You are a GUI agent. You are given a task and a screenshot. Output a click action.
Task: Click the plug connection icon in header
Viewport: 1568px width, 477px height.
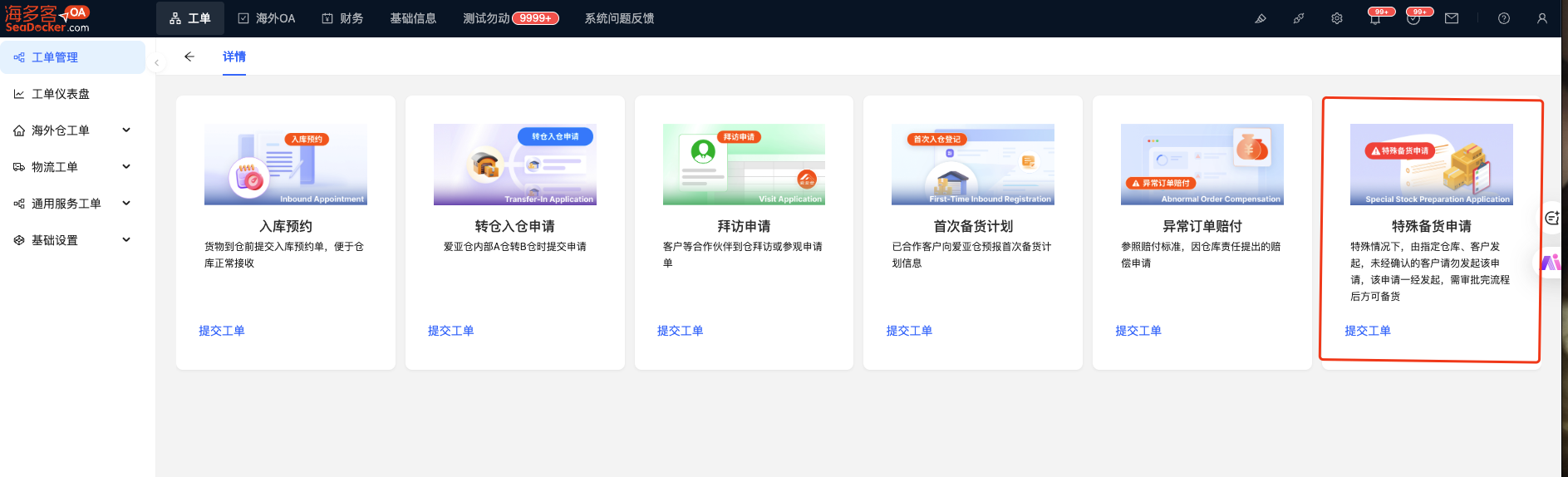tap(1298, 18)
